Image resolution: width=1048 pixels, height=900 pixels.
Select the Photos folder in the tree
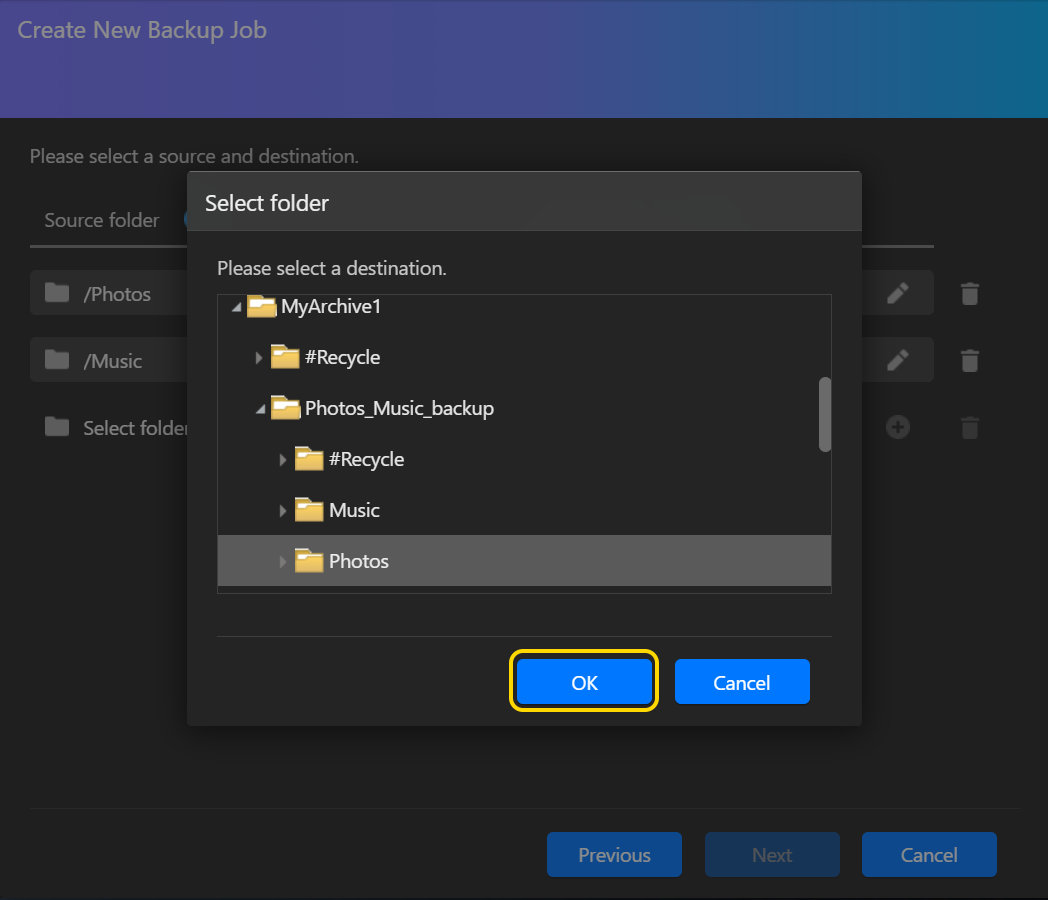coord(358,561)
